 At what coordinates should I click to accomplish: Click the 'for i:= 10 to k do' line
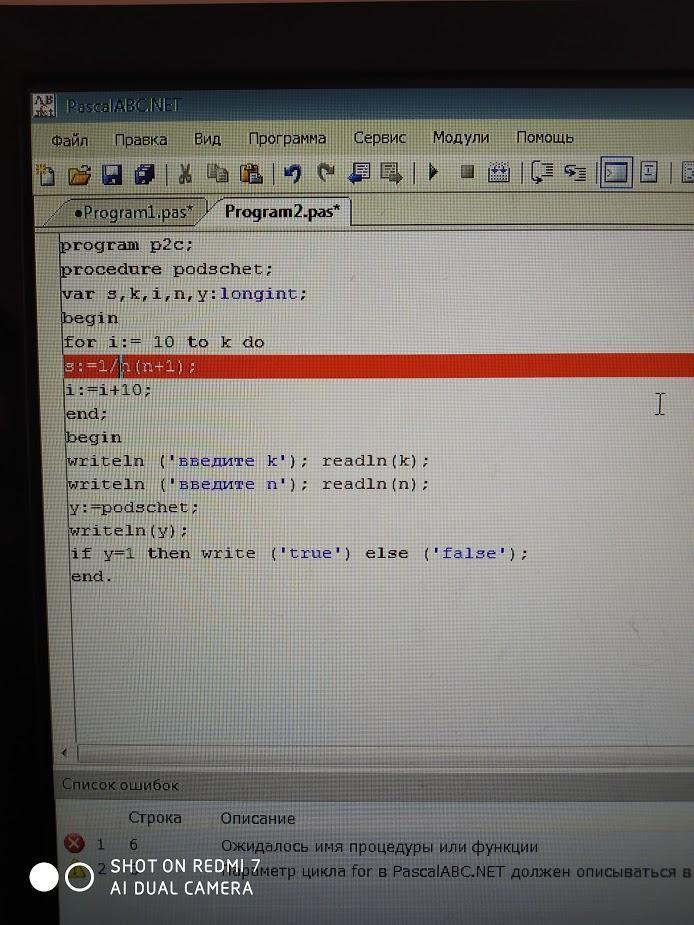[163, 342]
